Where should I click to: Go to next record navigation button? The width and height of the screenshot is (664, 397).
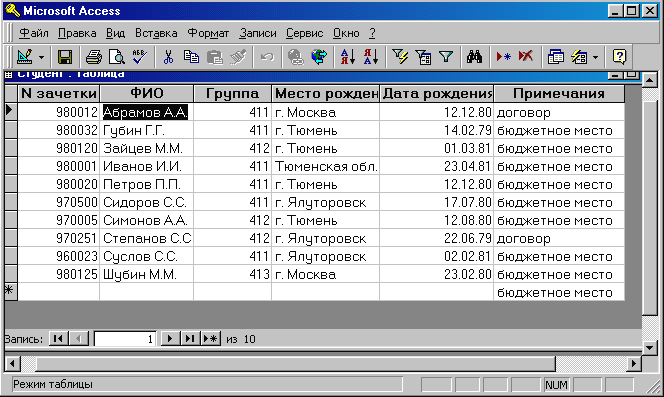tap(170, 339)
